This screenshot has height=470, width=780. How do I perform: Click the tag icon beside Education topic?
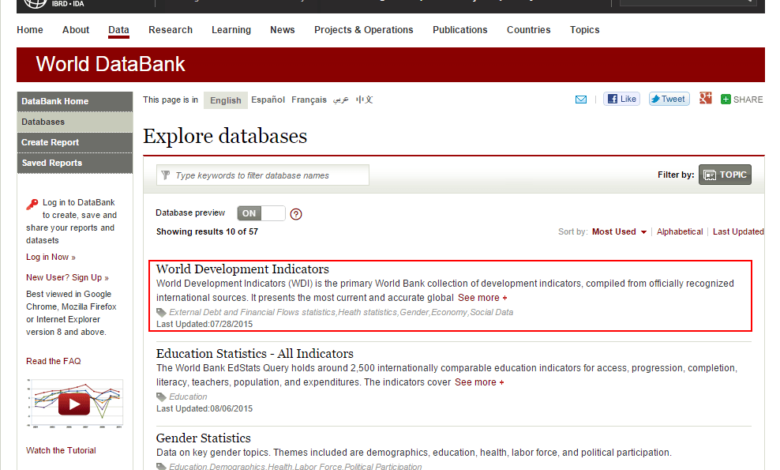161,397
